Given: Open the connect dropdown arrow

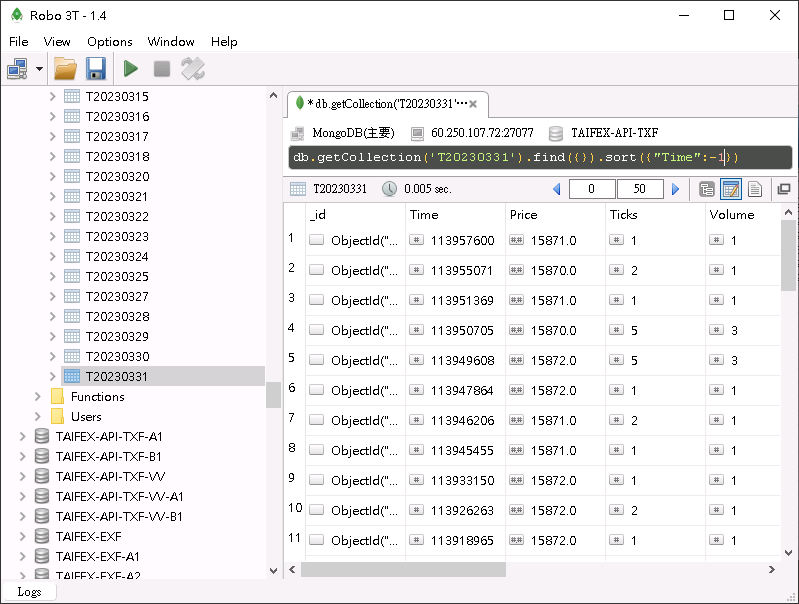Looking at the screenshot, I should pos(39,69).
